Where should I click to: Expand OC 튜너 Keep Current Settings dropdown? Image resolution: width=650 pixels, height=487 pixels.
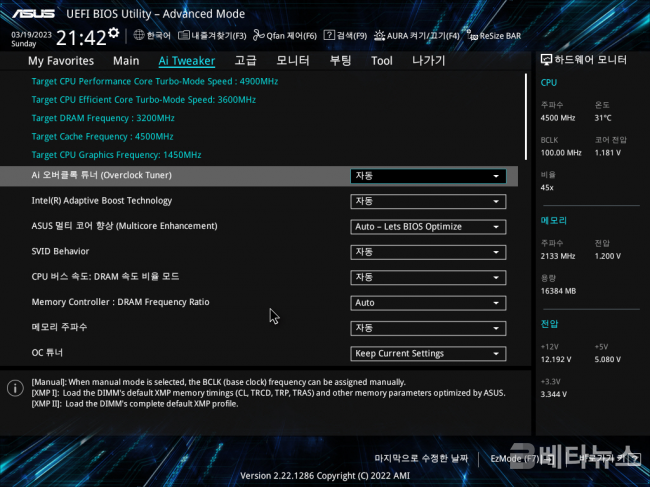tap(428, 354)
